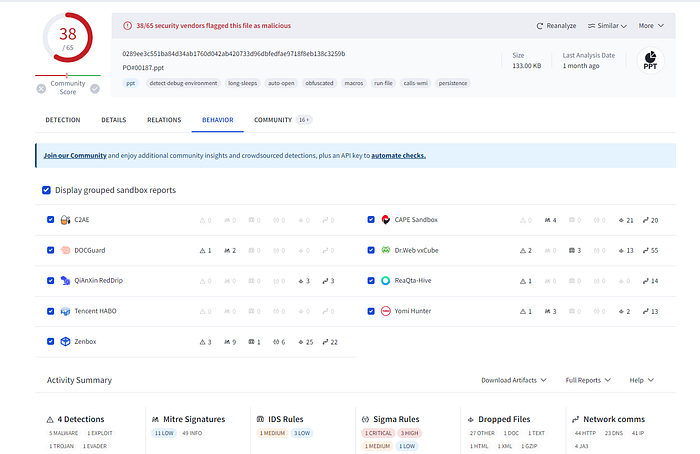This screenshot has width=700, height=454.
Task: Select the Behavior tab
Action: point(218,120)
